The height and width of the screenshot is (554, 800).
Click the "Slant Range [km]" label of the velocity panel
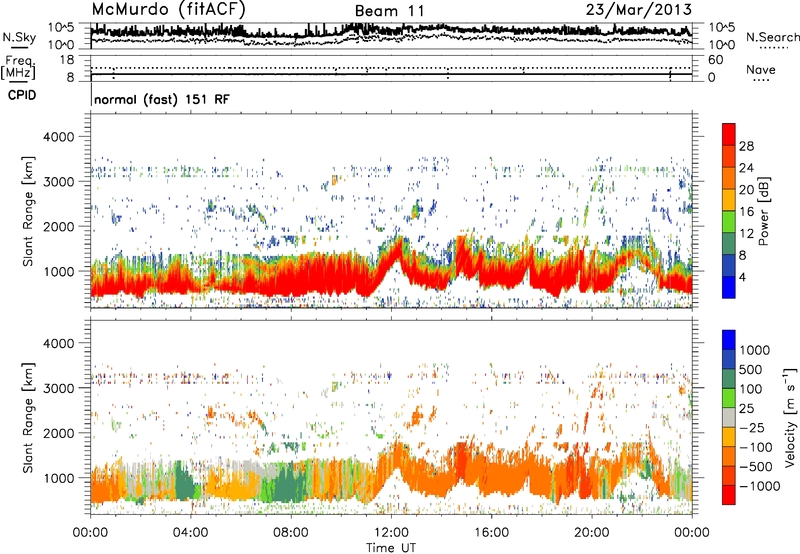(28, 417)
